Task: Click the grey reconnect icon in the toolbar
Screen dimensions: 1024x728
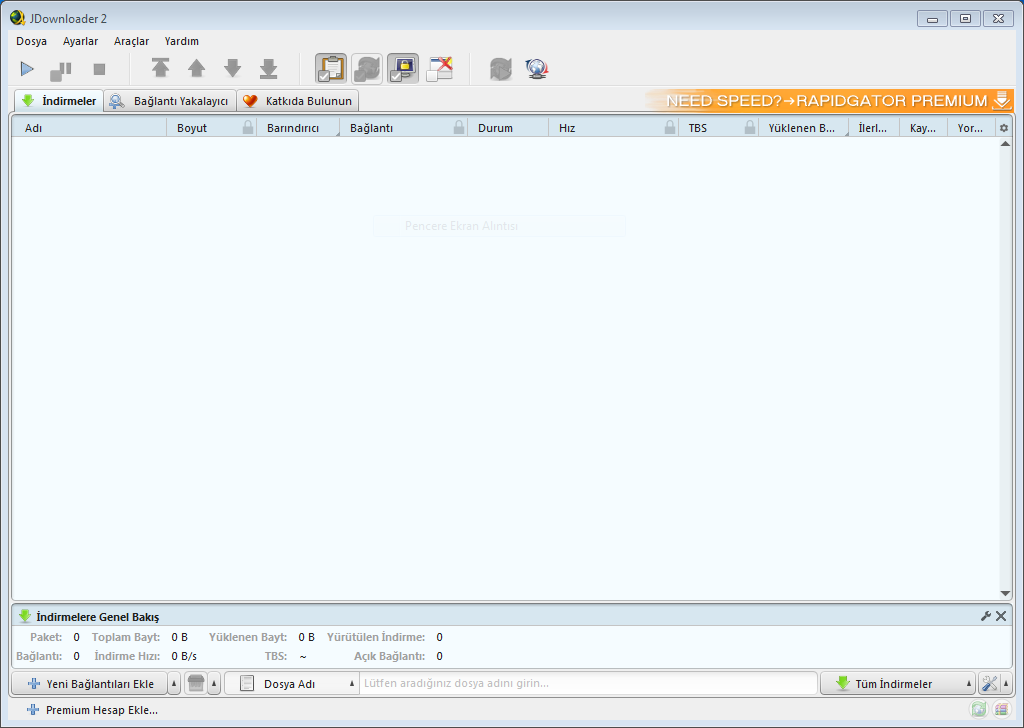Action: (501, 69)
